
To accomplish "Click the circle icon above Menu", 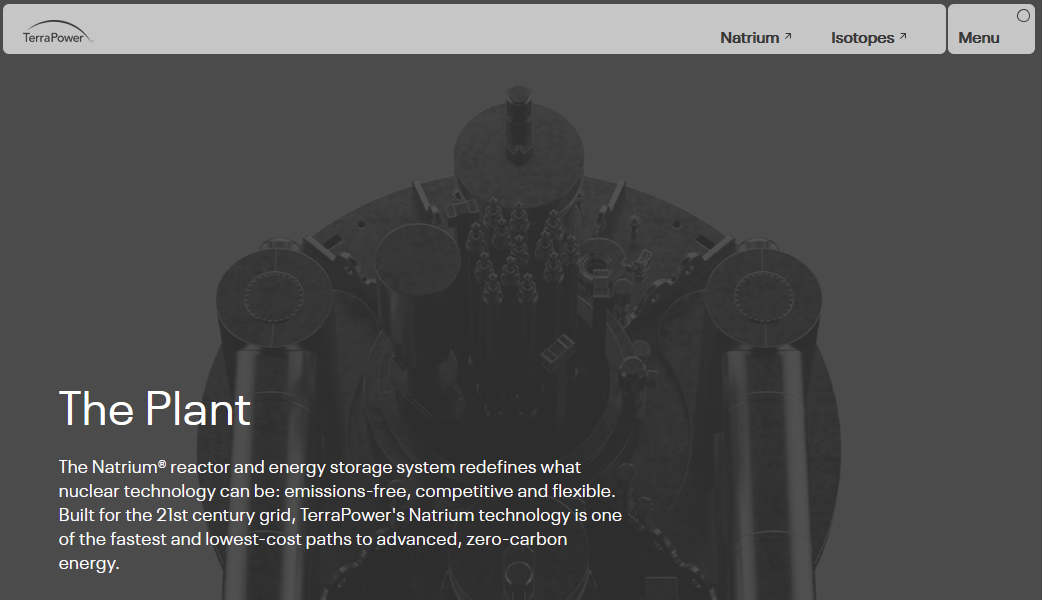I will pos(1023,16).
